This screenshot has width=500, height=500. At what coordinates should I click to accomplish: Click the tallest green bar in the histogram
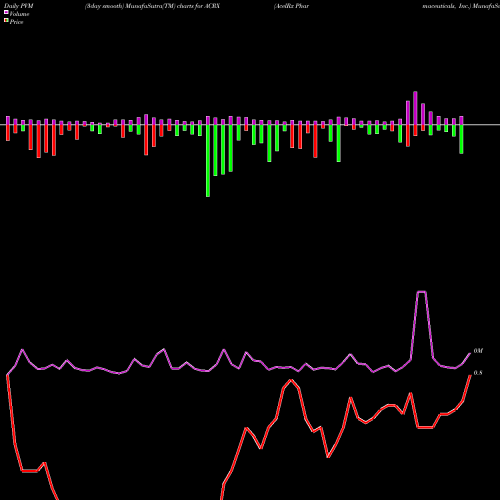208,161
